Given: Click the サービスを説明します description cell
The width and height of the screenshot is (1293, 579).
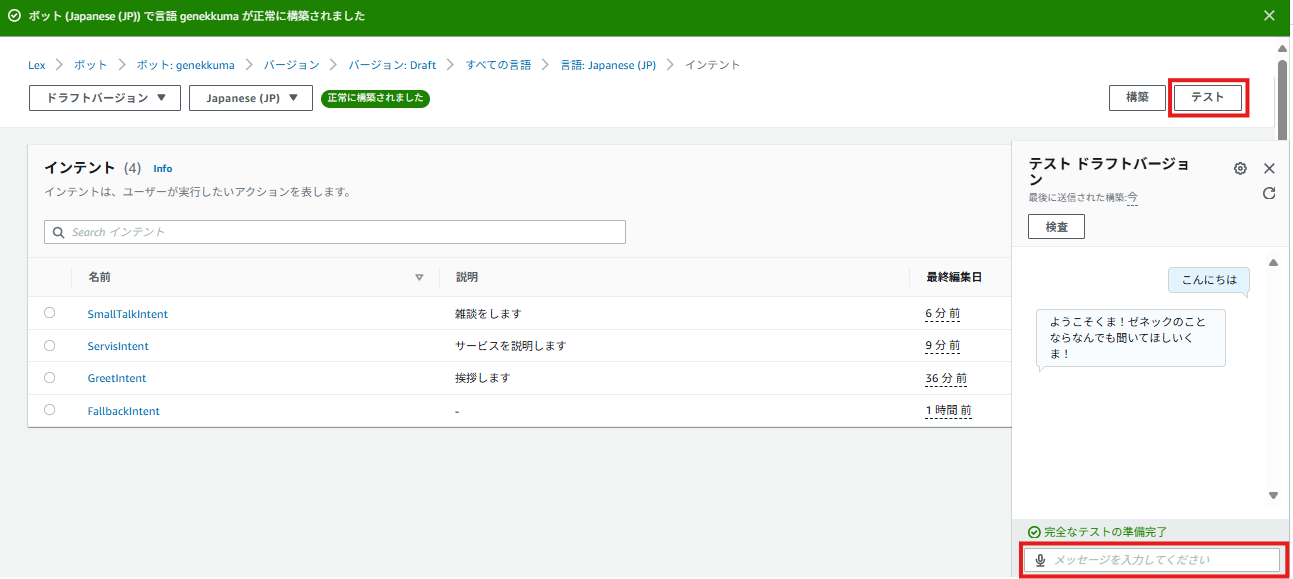Looking at the screenshot, I should [511, 346].
